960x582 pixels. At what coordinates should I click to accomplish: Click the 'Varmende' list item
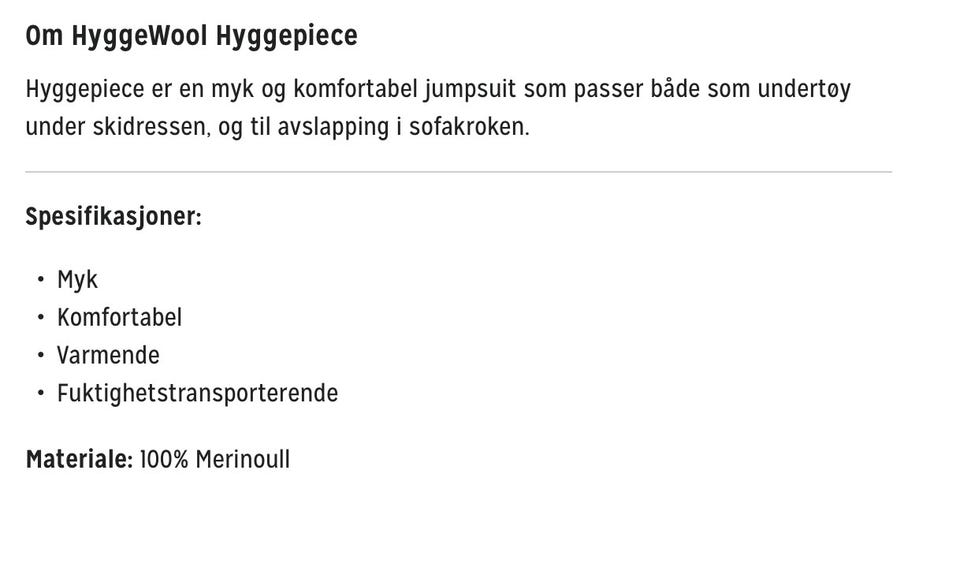pyautogui.click(x=108, y=355)
